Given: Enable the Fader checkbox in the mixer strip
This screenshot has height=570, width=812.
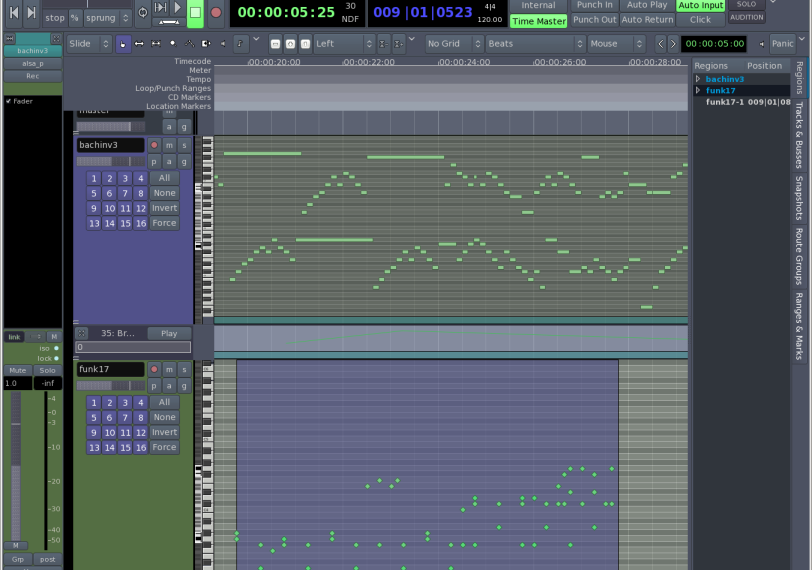Looking at the screenshot, I should click(x=8, y=101).
